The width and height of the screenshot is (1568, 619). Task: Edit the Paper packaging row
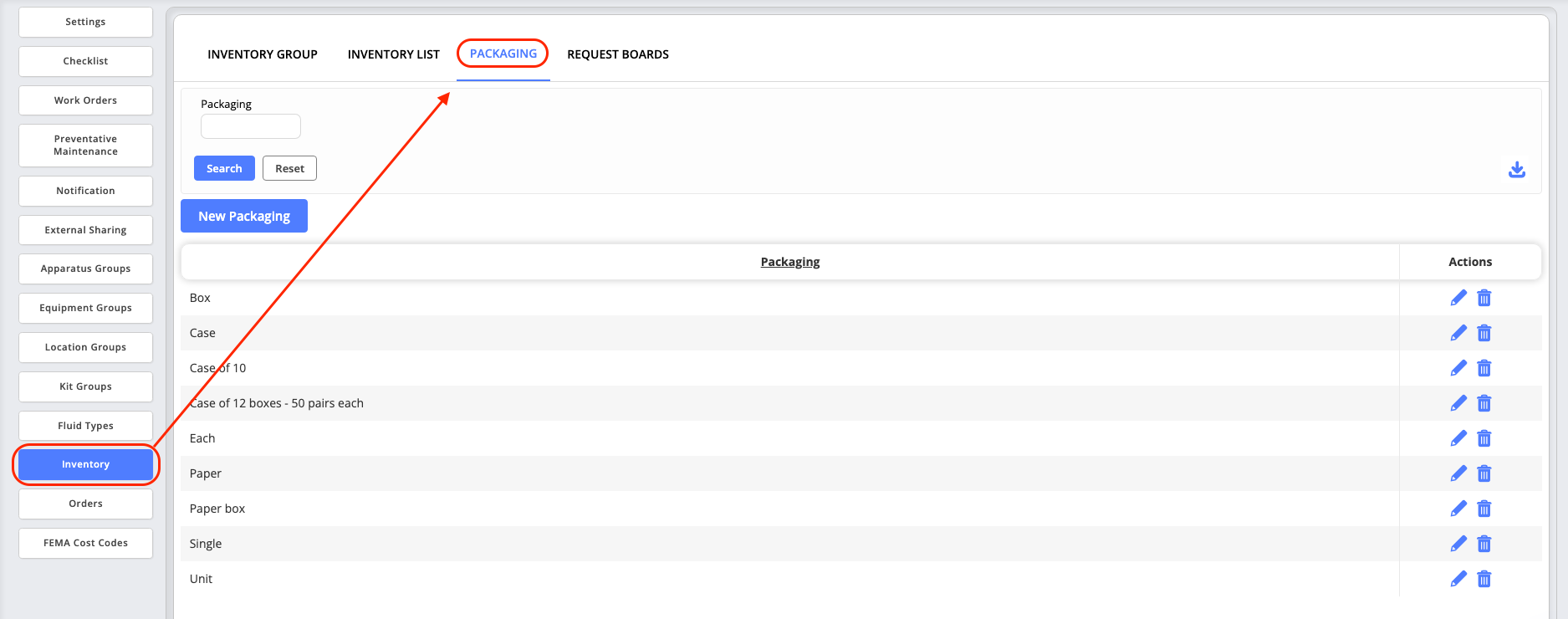(1458, 473)
